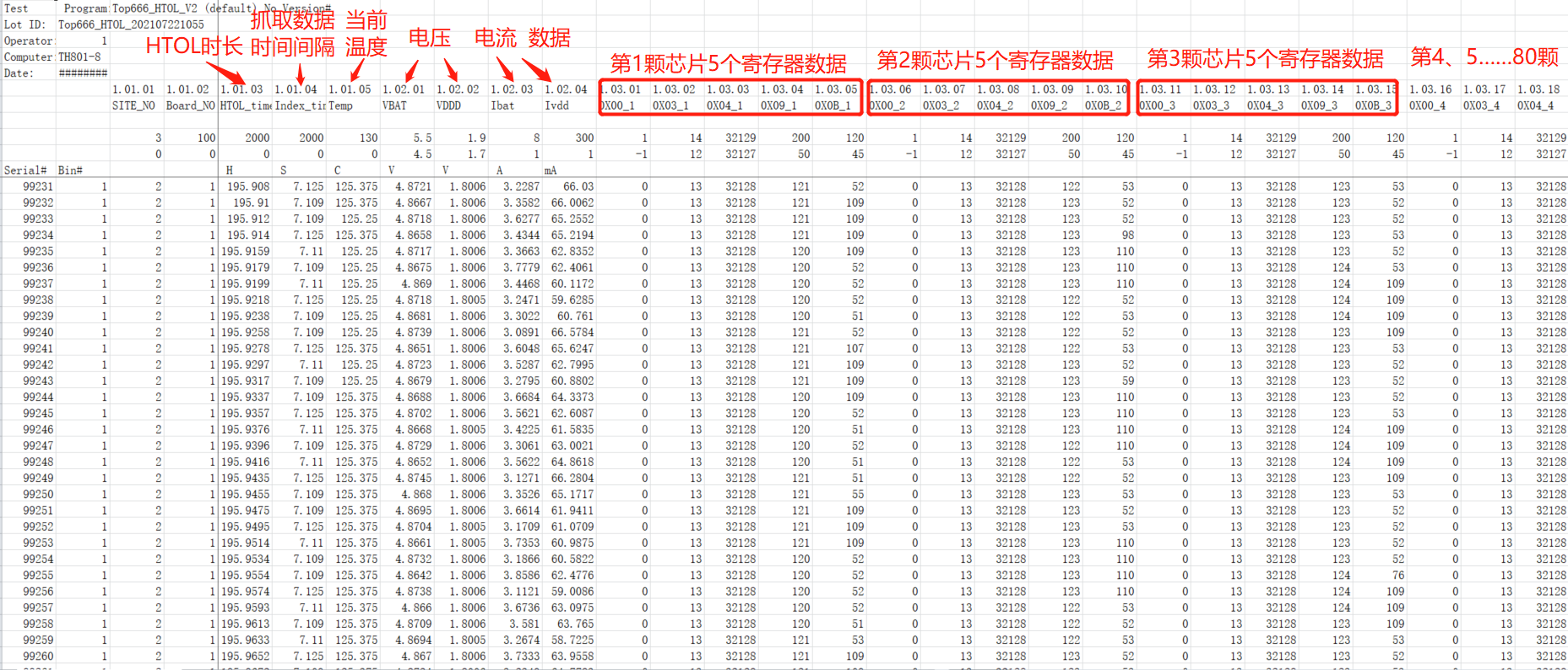
Task: Click register header 0X03_4
Action: pyautogui.click(x=1481, y=105)
